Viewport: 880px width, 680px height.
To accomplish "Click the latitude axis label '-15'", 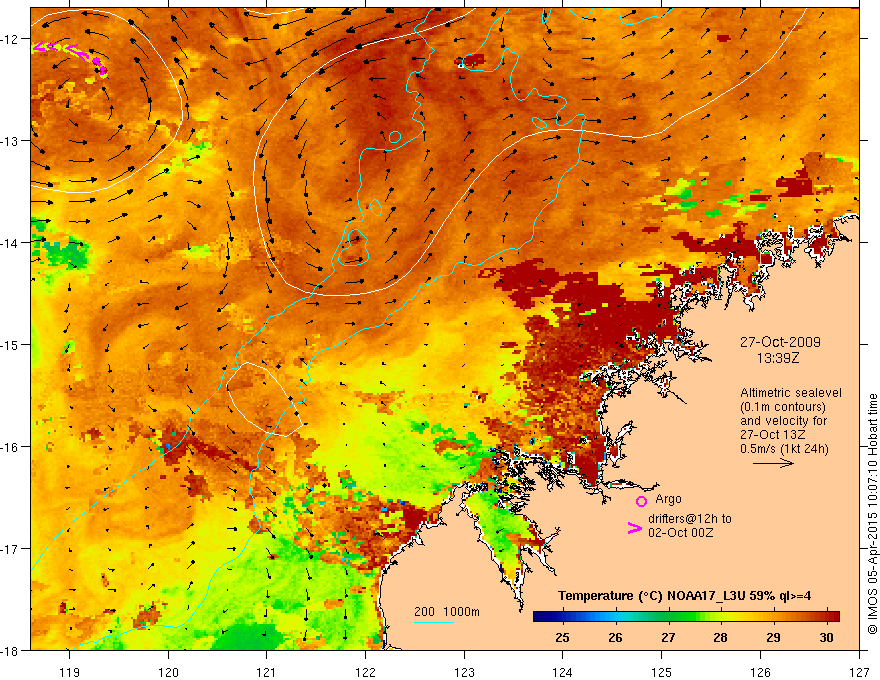I will pyautogui.click(x=10, y=344).
